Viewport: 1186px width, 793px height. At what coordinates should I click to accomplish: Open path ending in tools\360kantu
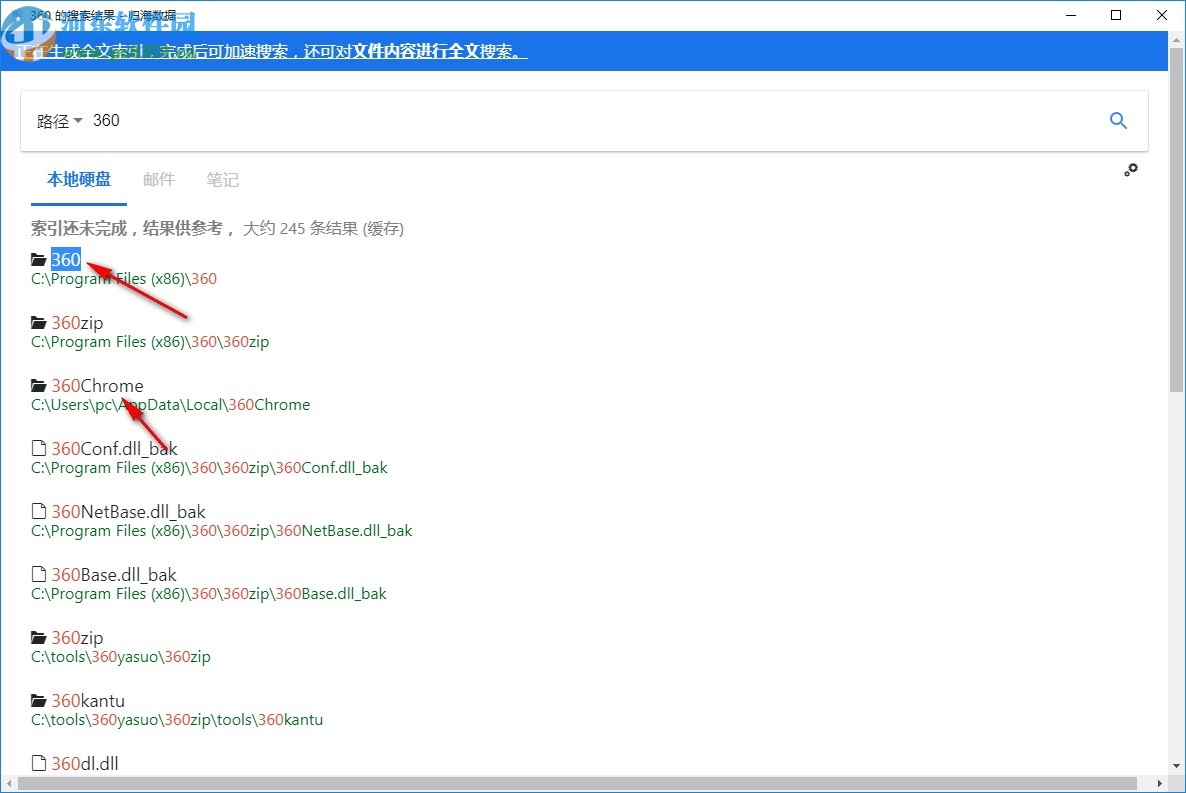point(177,720)
